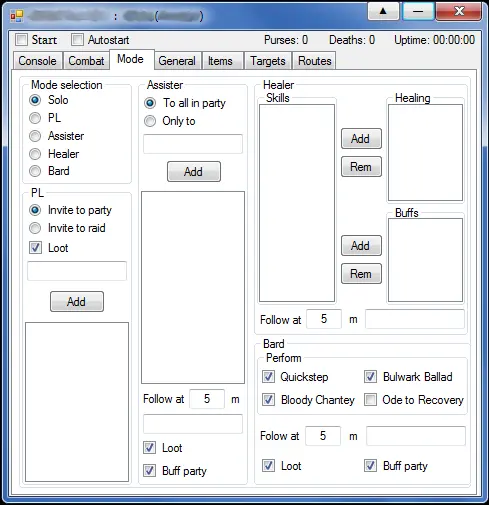The width and height of the screenshot is (489, 505).
Task: Click Add button in PL section
Action: pos(77,302)
